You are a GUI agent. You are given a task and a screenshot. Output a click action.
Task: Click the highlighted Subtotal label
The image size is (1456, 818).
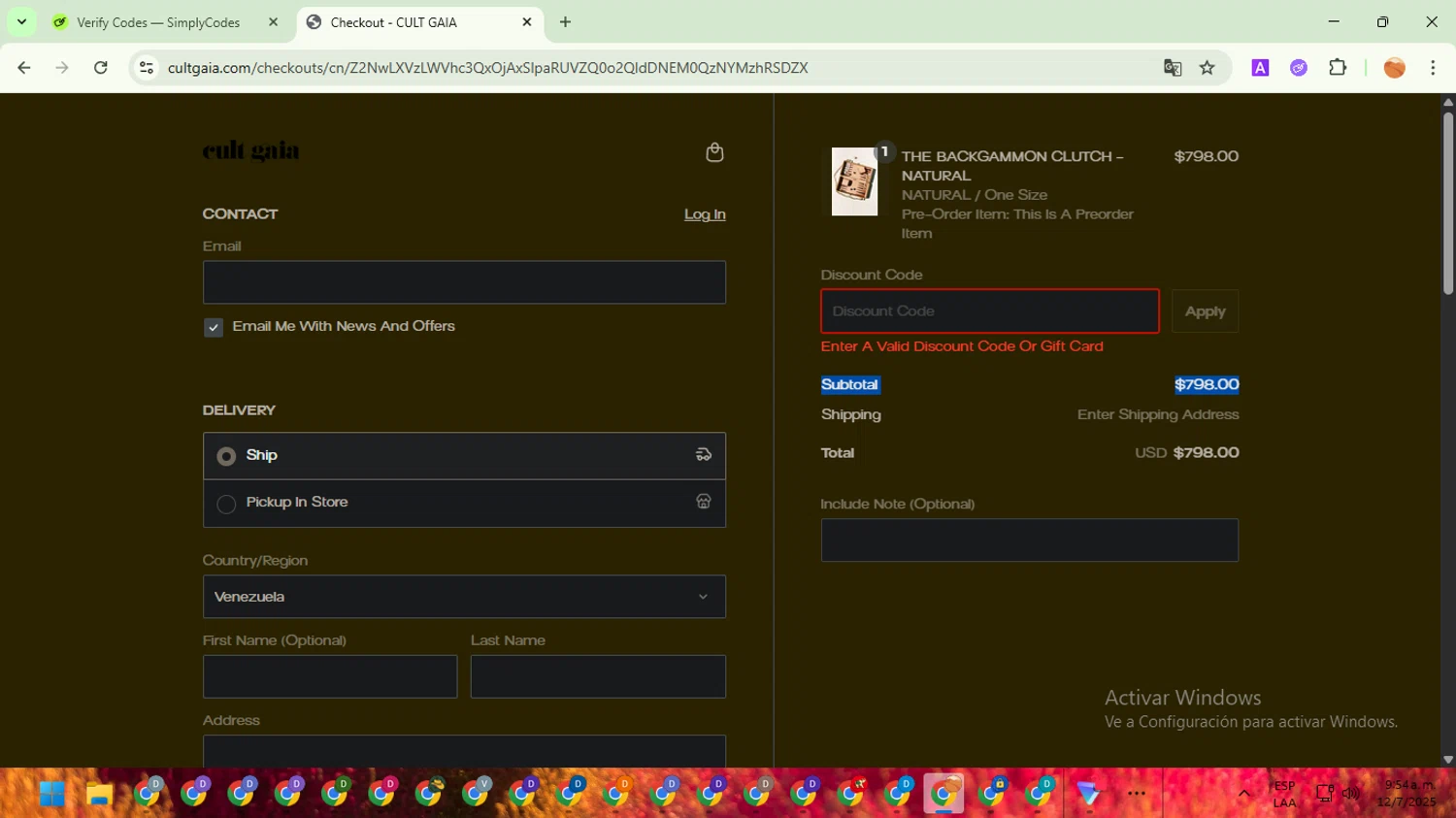pyautogui.click(x=850, y=384)
